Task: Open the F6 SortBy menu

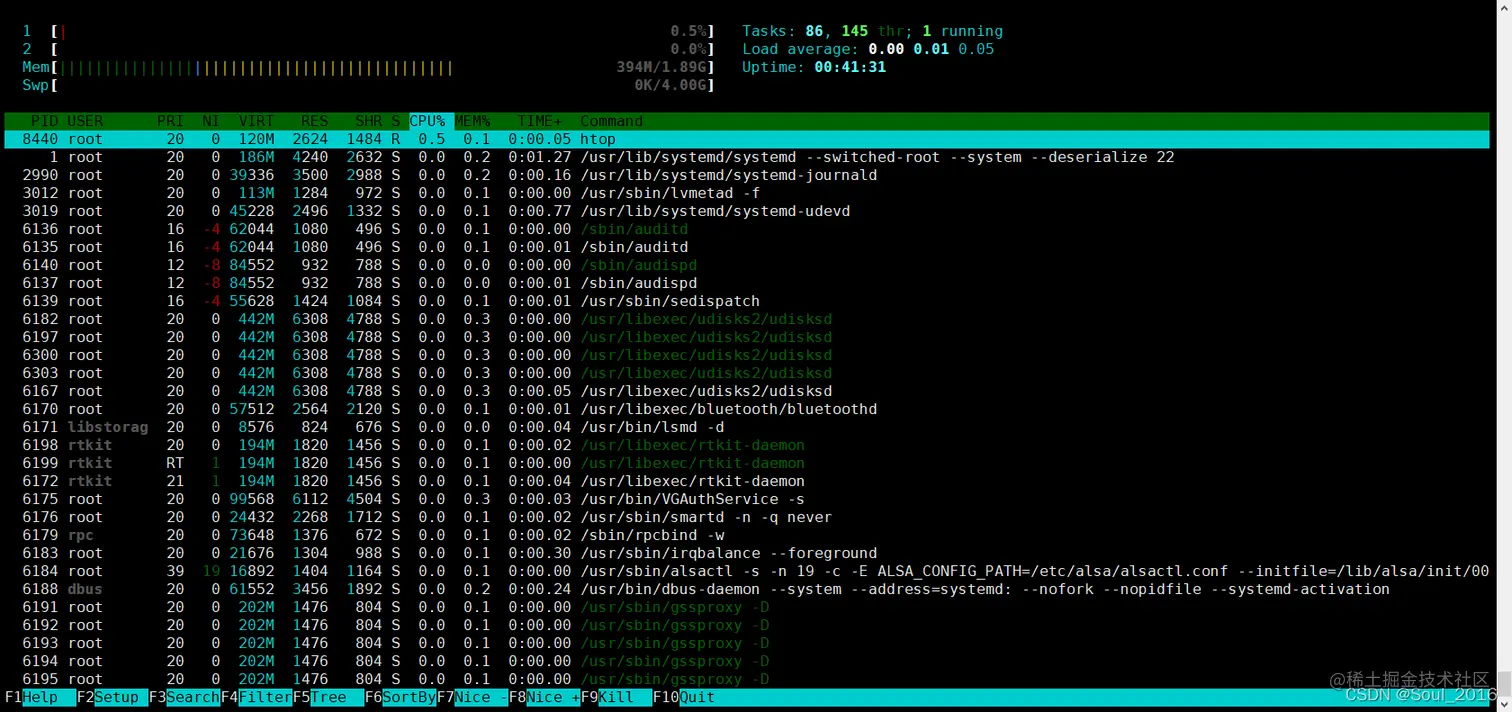Action: point(400,697)
